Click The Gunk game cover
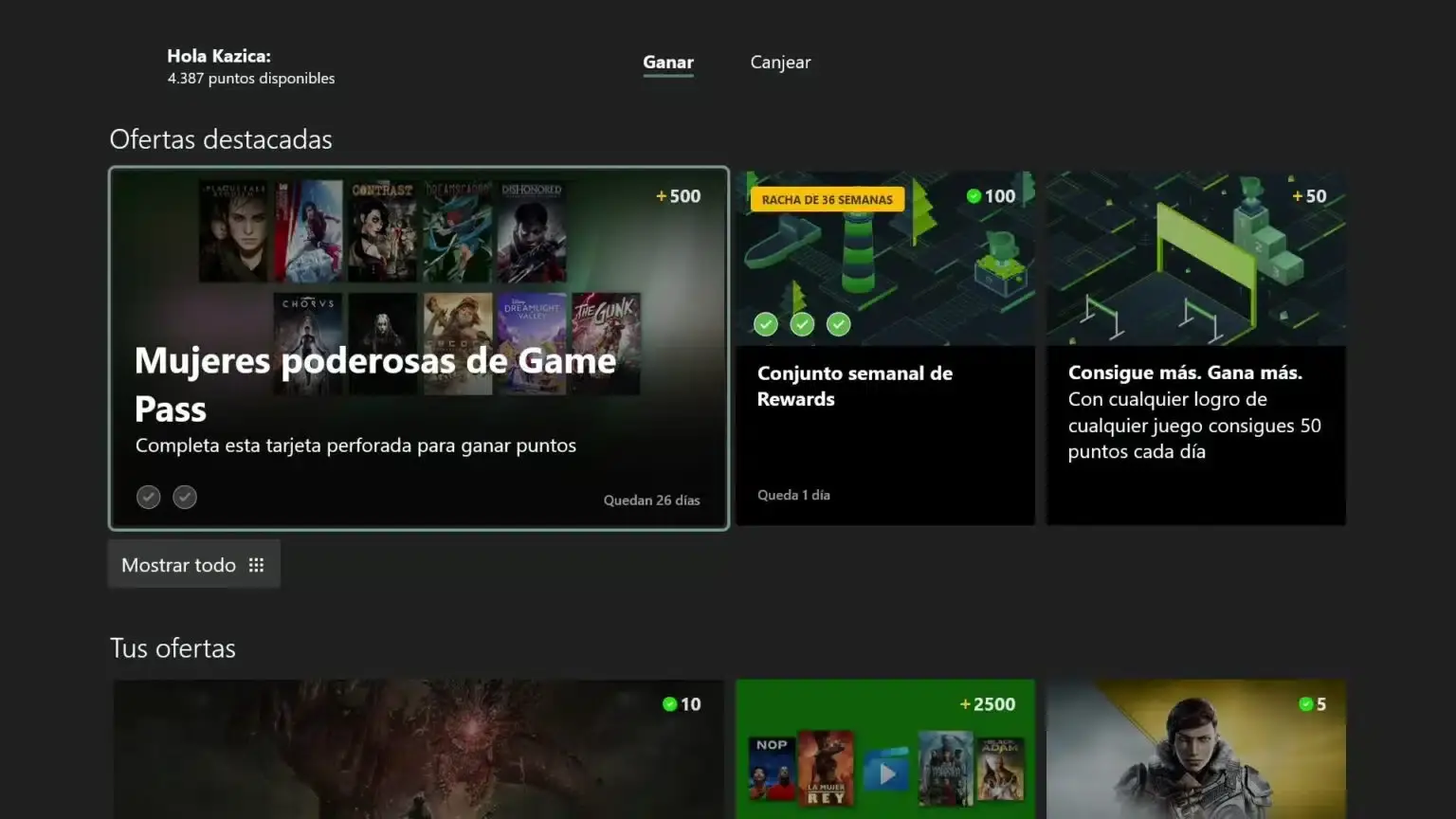 pyautogui.click(x=607, y=343)
